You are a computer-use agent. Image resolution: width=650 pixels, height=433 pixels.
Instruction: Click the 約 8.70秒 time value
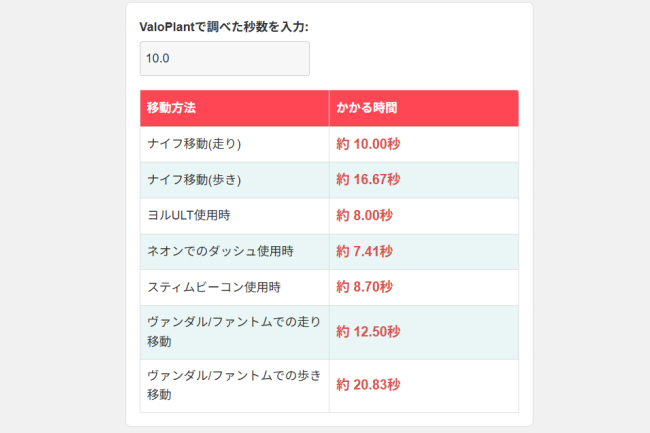pyautogui.click(x=364, y=287)
